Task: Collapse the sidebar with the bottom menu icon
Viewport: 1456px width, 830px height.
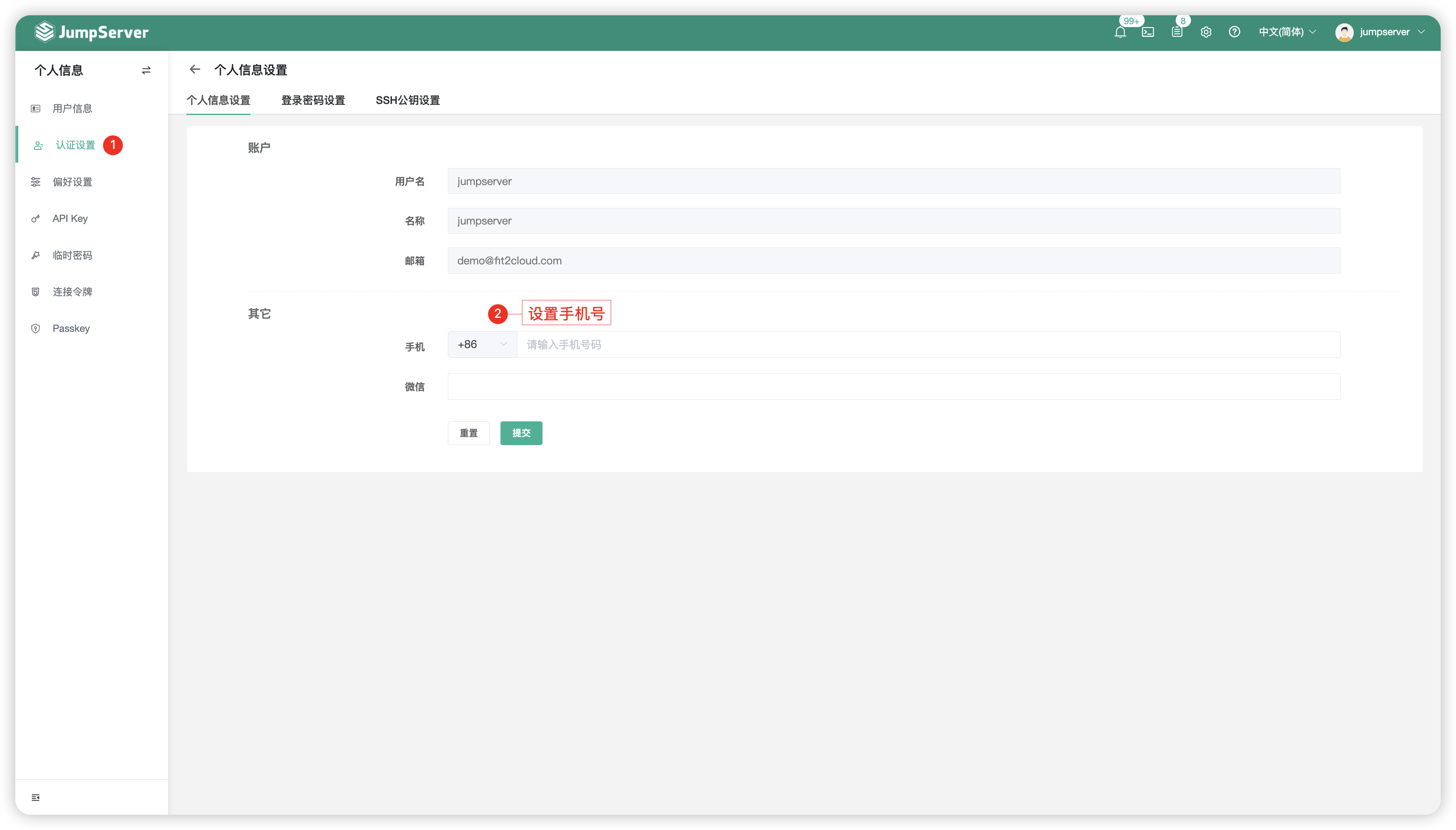Action: coord(35,797)
